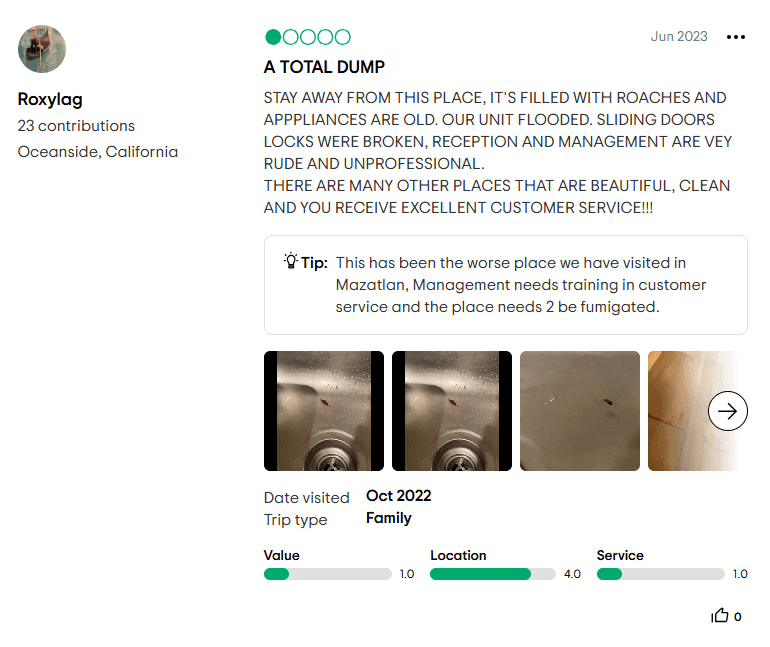Click the Oceanside, California location text
This screenshot has height=647, width=770.
pos(98,152)
